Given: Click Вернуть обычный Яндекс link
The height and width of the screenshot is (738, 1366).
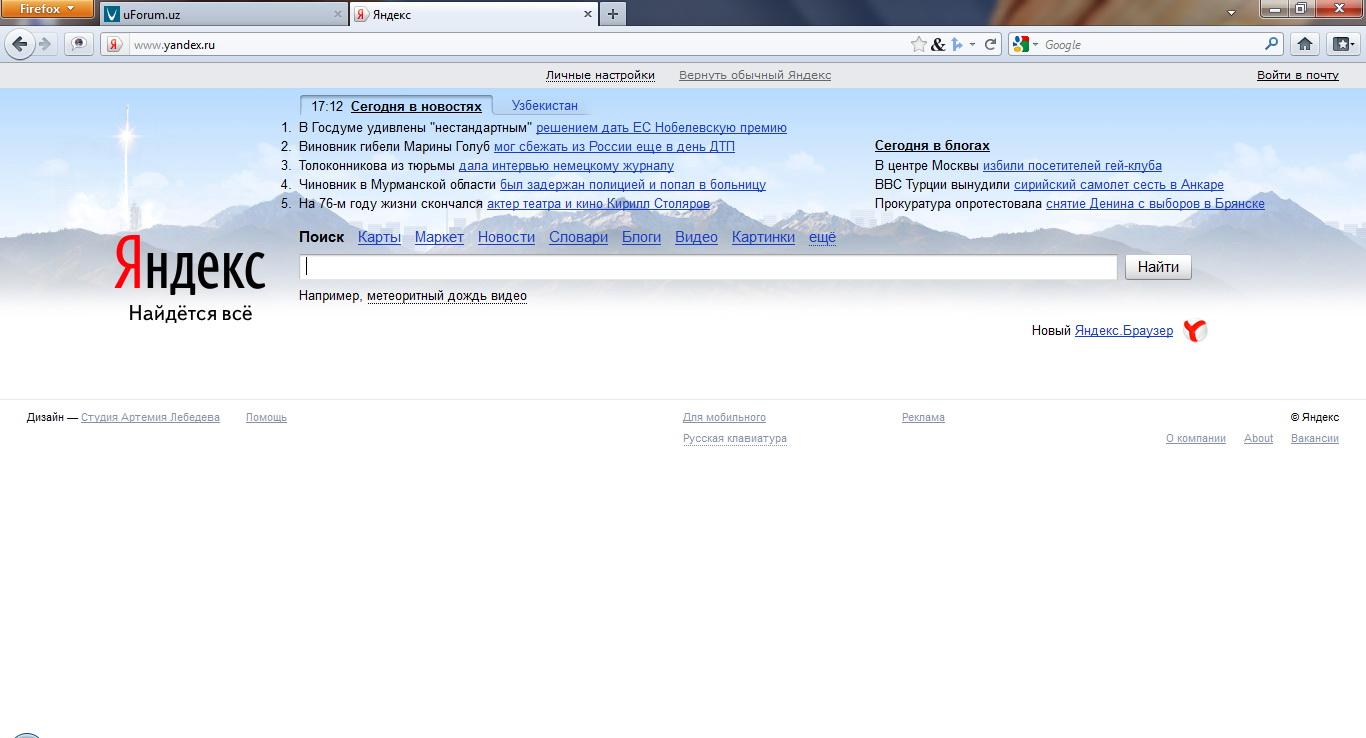Looking at the screenshot, I should tap(755, 75).
